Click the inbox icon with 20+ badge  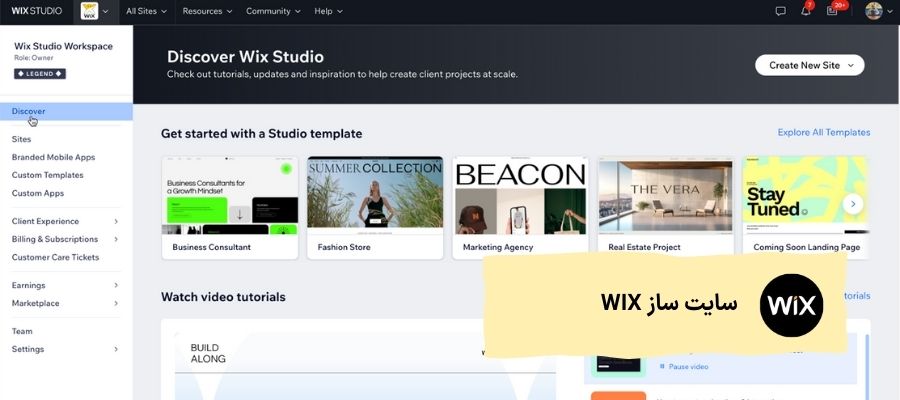tap(832, 11)
